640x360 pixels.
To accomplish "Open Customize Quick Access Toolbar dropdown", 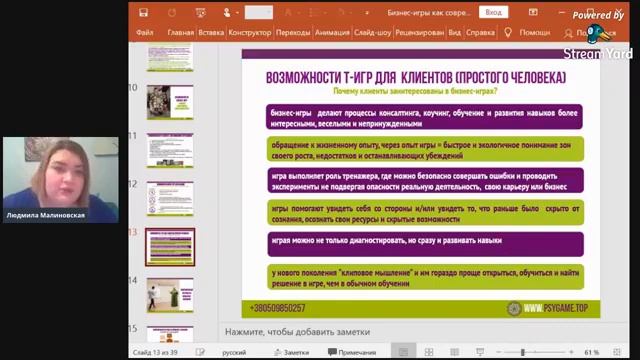I will click(367, 13).
